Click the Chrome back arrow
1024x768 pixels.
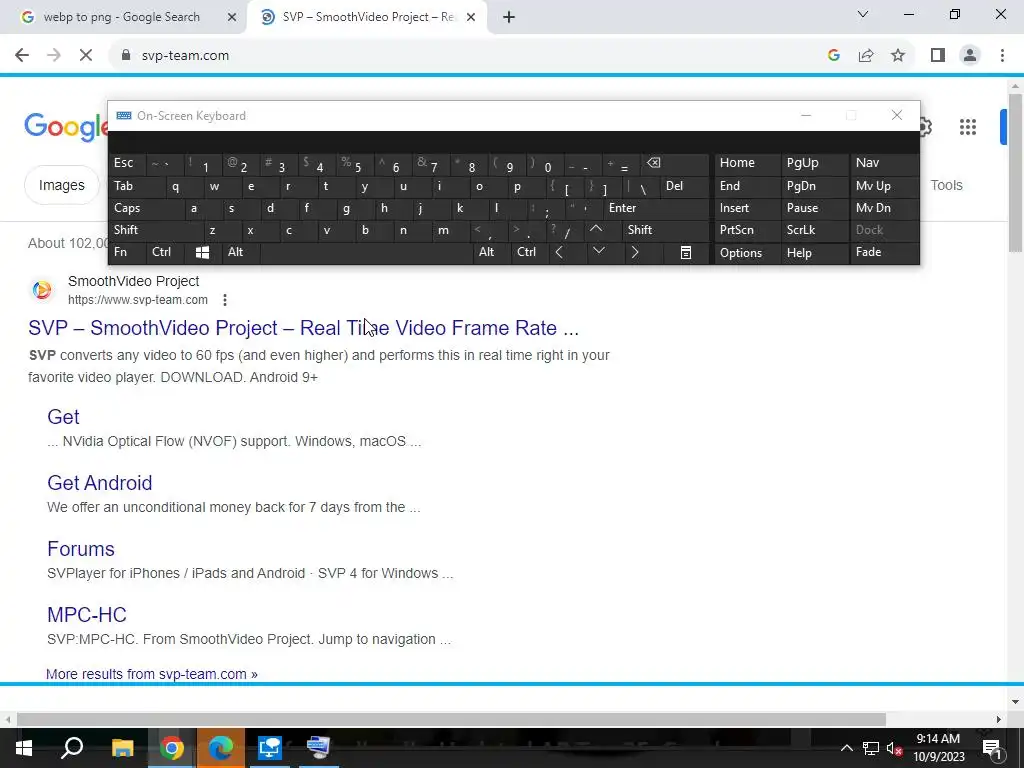22,56
